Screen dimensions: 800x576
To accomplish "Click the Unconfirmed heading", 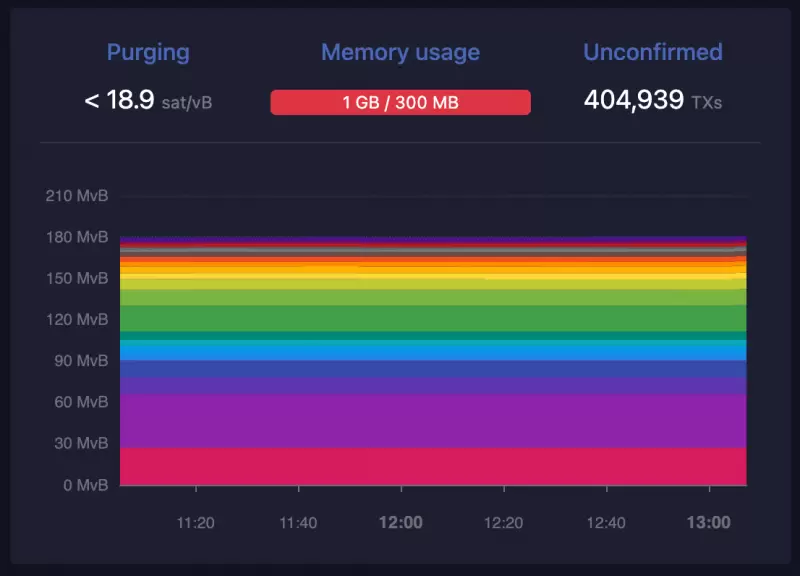I will (x=653, y=53).
